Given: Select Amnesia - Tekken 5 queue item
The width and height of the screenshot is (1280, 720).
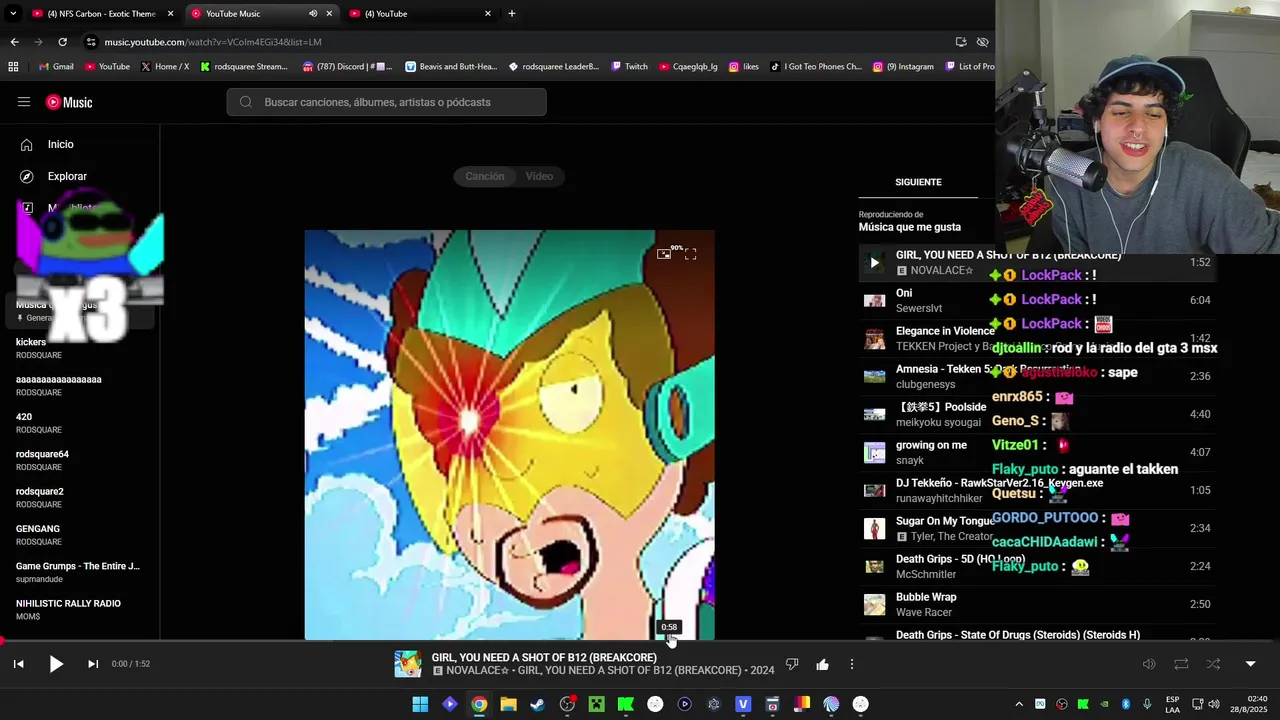Looking at the screenshot, I should (x=1036, y=376).
